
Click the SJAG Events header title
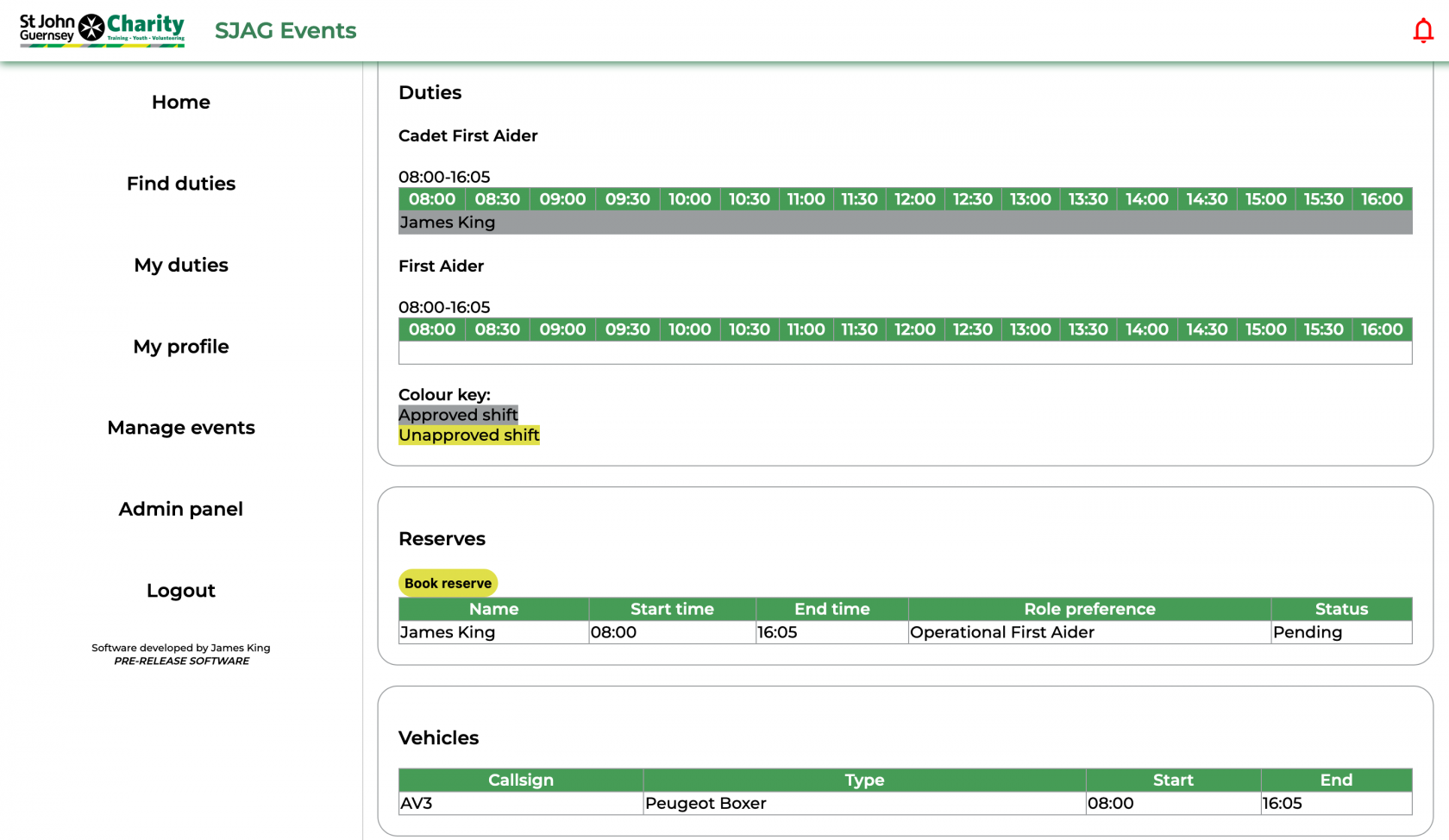point(285,30)
